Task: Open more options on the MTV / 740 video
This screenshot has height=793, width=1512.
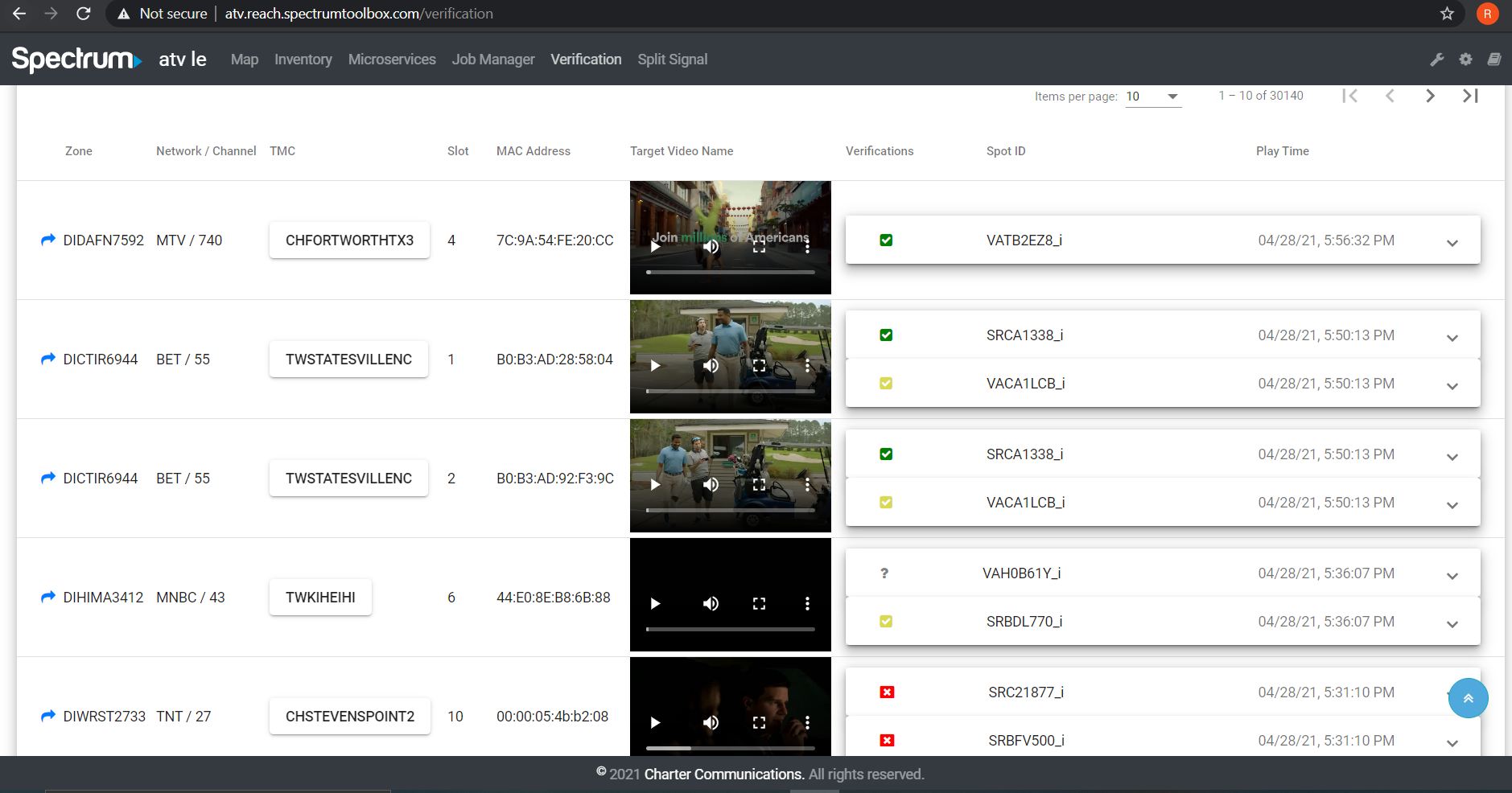Action: coord(807,246)
